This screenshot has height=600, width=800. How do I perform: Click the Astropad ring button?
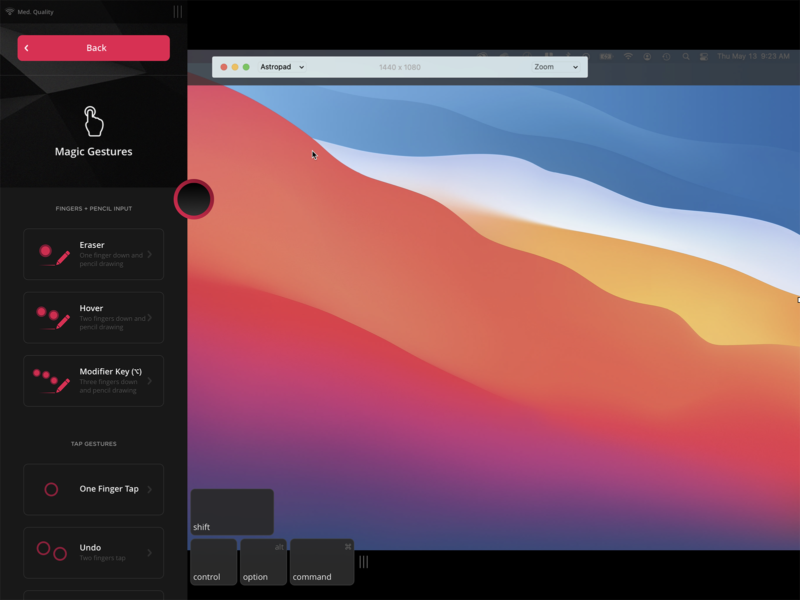coord(194,199)
